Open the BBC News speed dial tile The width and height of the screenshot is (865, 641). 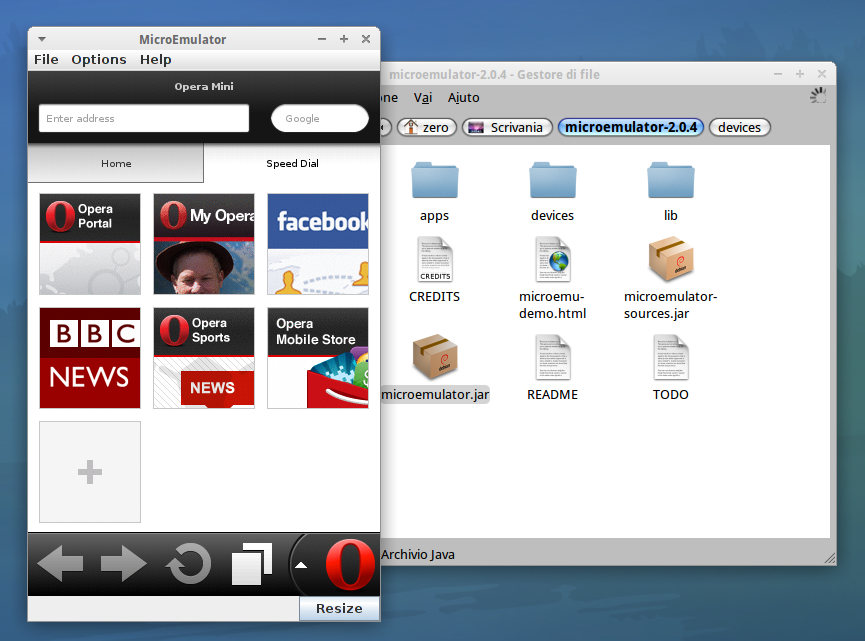pos(90,358)
